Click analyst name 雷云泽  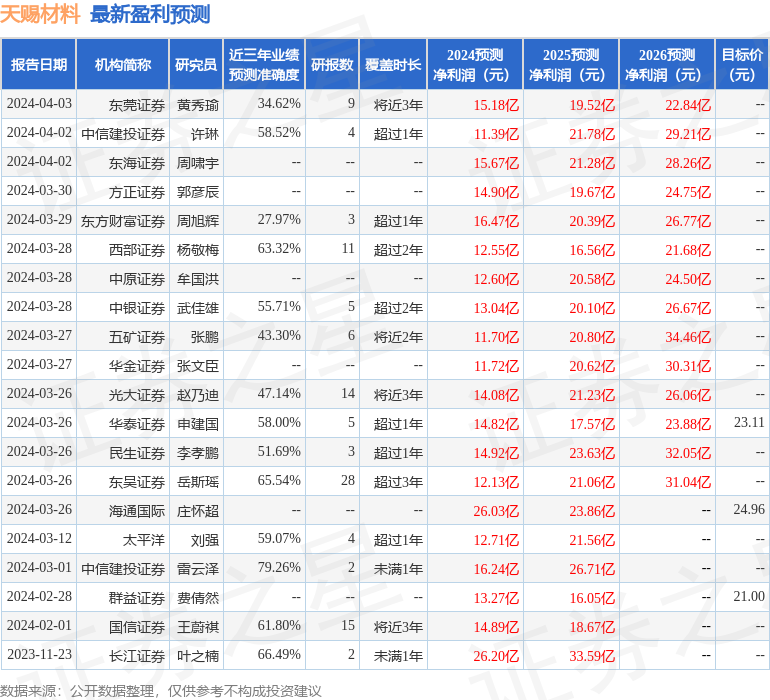coord(197,569)
